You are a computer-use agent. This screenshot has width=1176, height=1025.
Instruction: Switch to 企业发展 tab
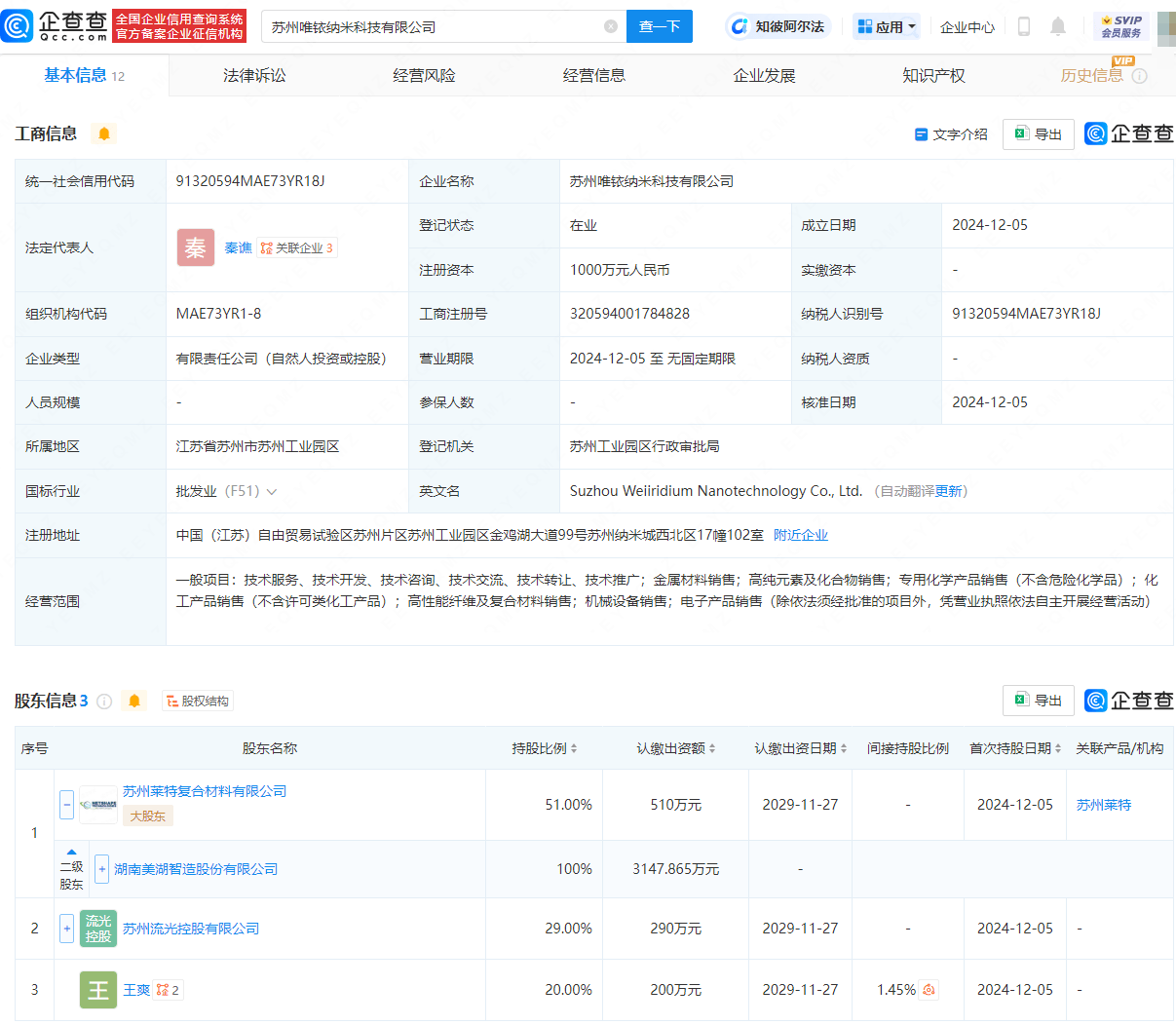coord(764,75)
